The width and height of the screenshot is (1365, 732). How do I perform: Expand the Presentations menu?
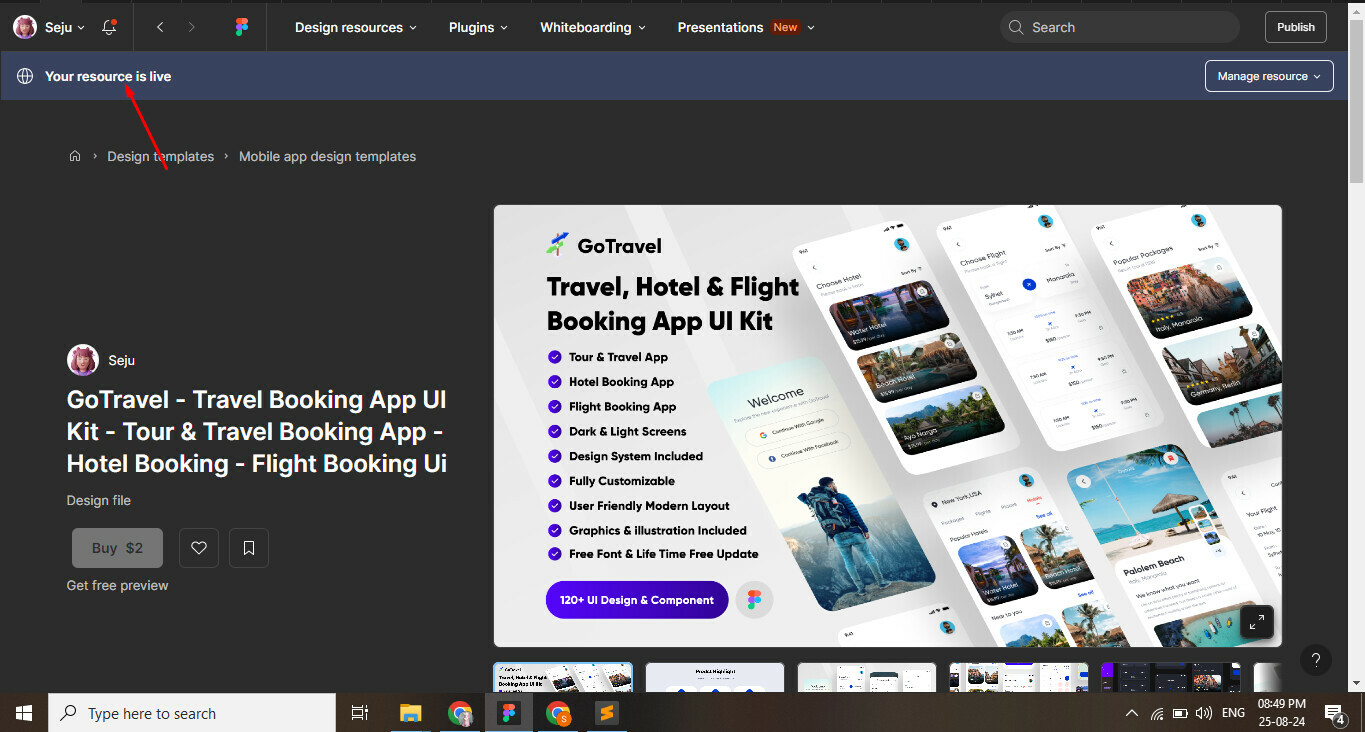(x=746, y=27)
